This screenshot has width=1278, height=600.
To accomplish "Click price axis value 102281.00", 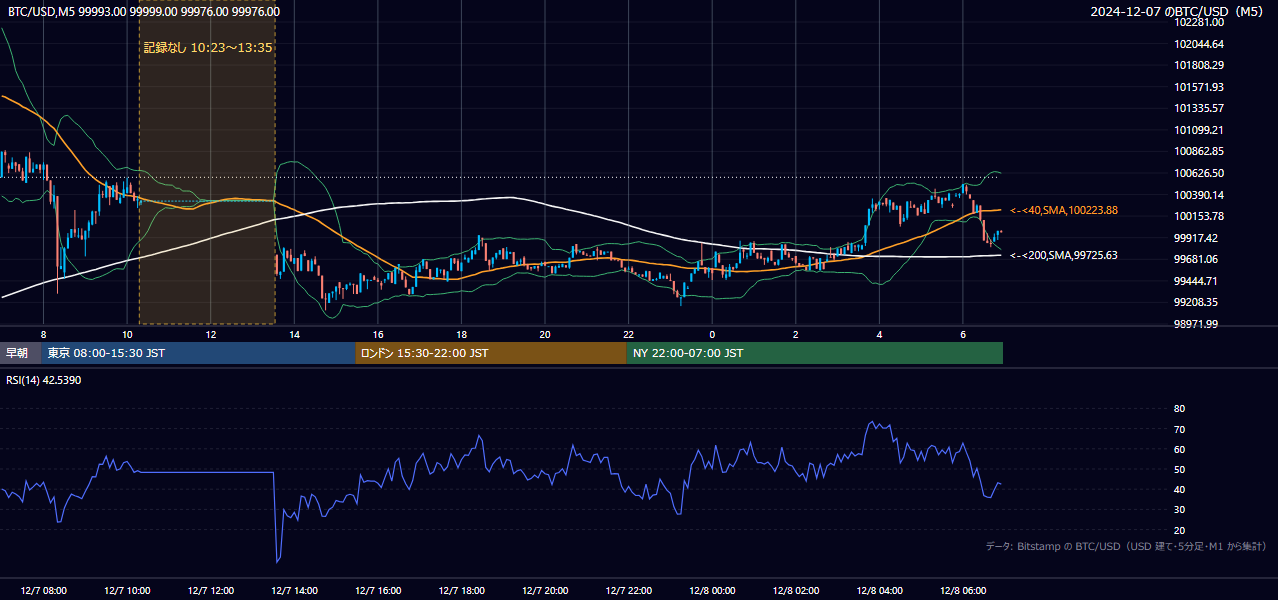I will tap(1199, 22).
